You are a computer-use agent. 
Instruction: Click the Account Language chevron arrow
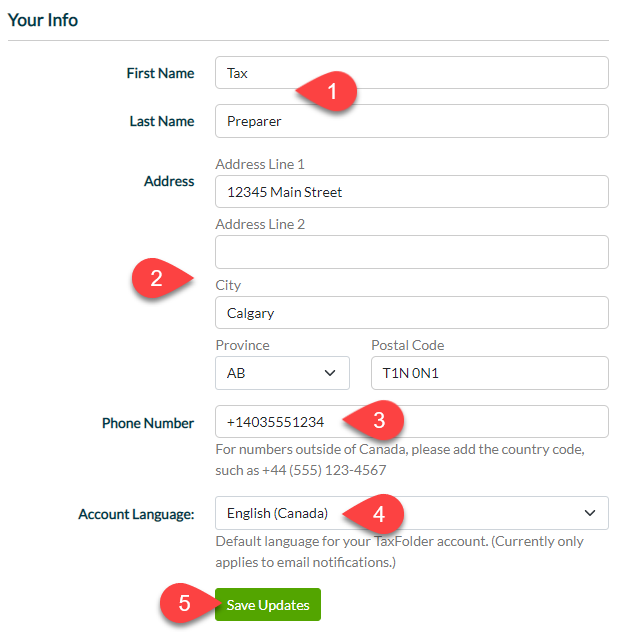tap(590, 513)
